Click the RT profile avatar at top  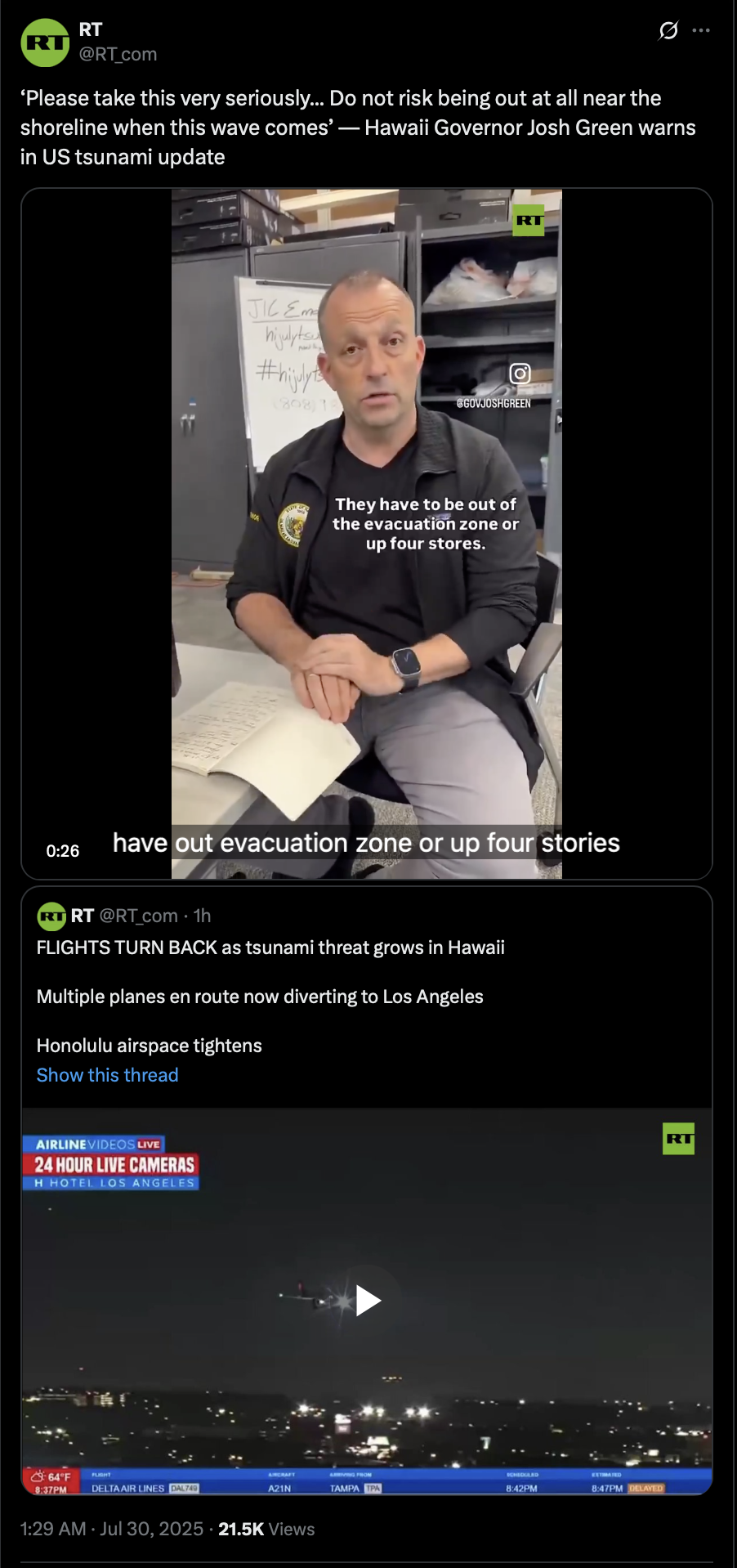(45, 43)
